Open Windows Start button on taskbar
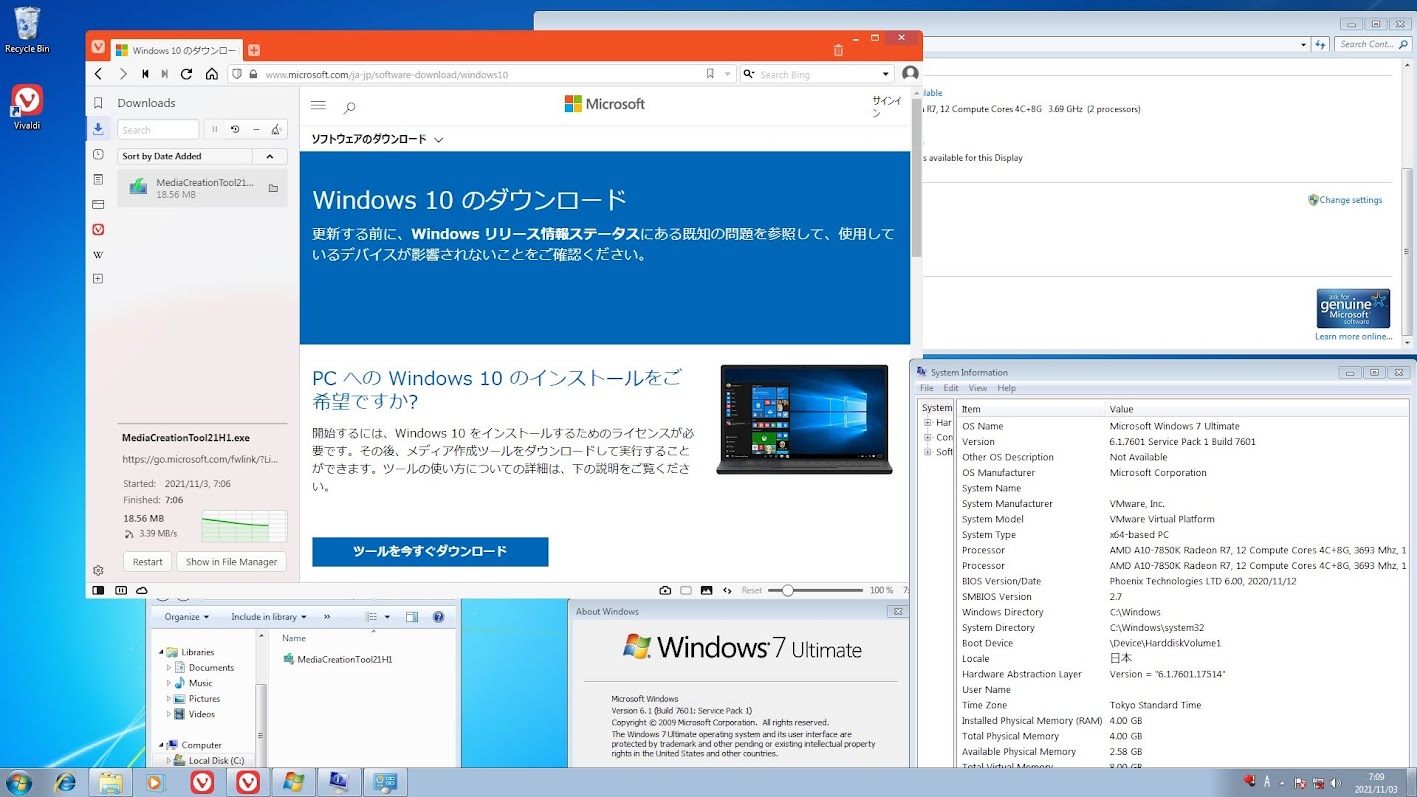This screenshot has height=797, width=1417. click(19, 782)
